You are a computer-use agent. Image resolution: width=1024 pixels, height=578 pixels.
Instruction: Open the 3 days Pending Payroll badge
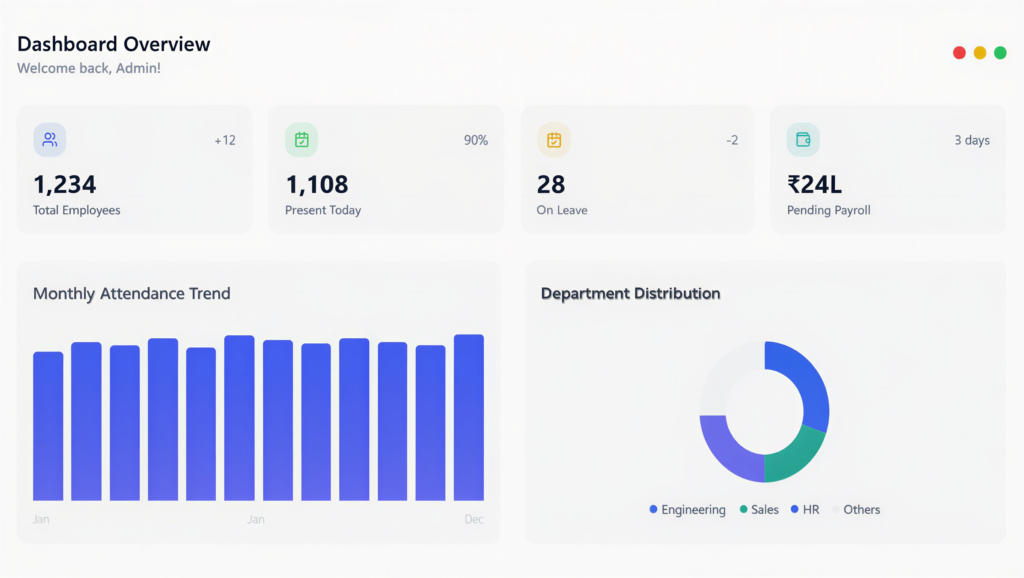(971, 140)
